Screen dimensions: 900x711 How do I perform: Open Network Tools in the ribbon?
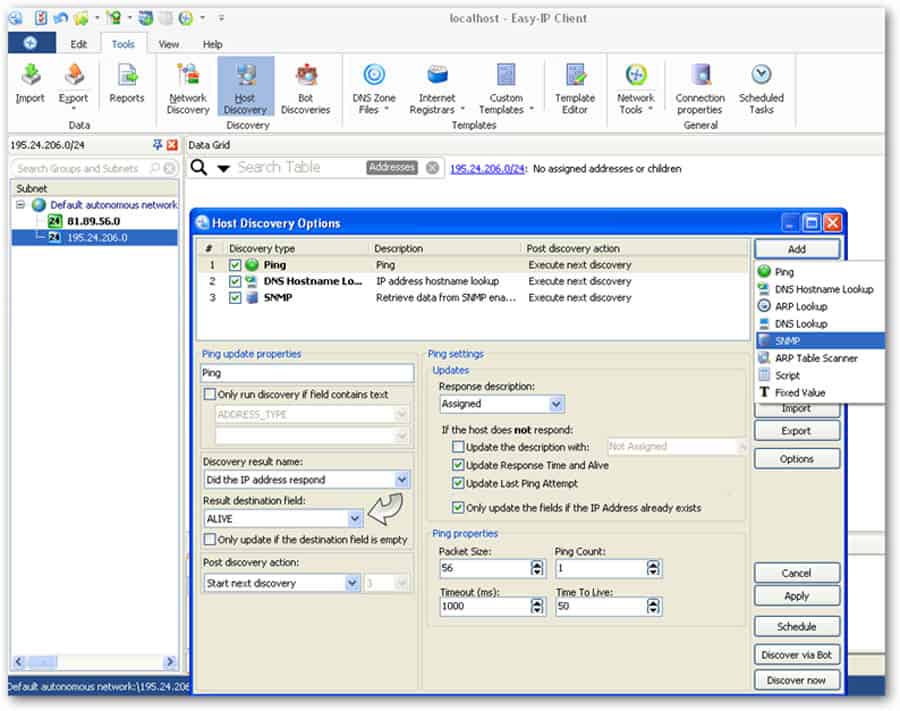click(x=635, y=88)
